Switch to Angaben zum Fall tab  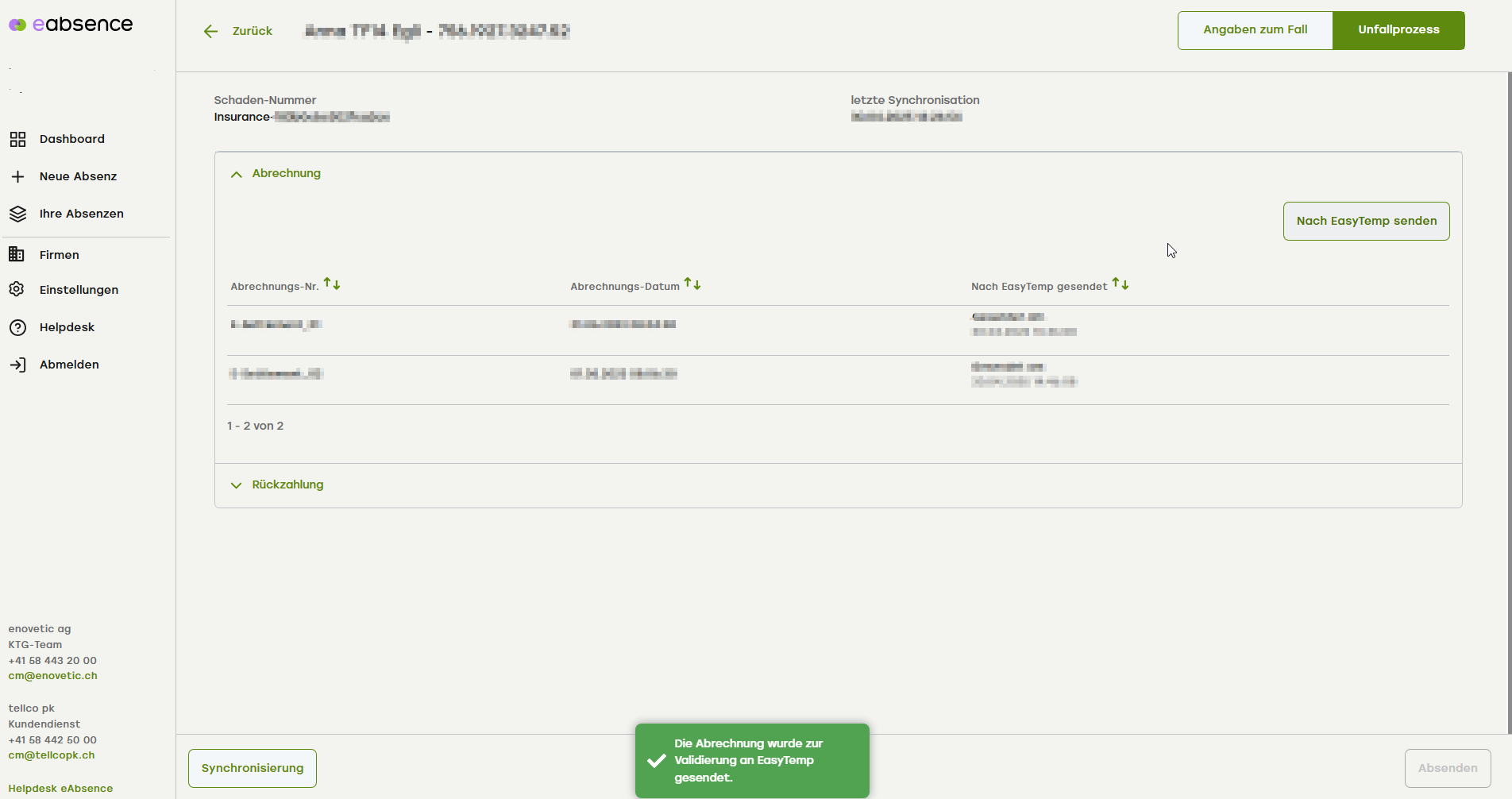coord(1255,30)
